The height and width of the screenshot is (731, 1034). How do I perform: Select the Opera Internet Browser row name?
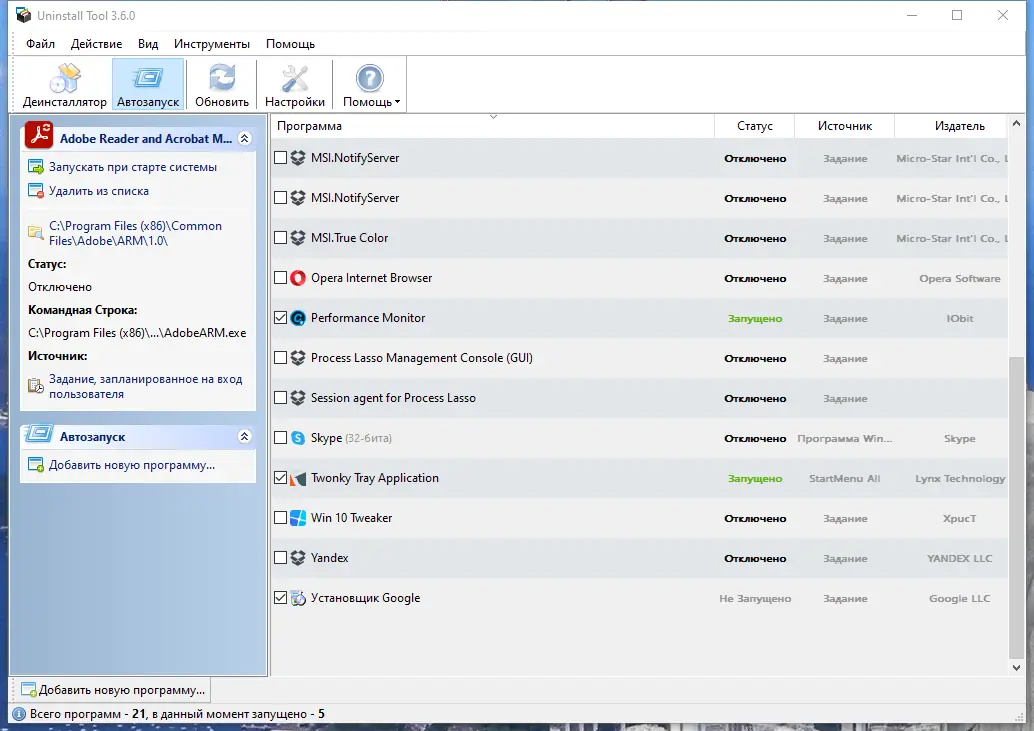point(371,278)
